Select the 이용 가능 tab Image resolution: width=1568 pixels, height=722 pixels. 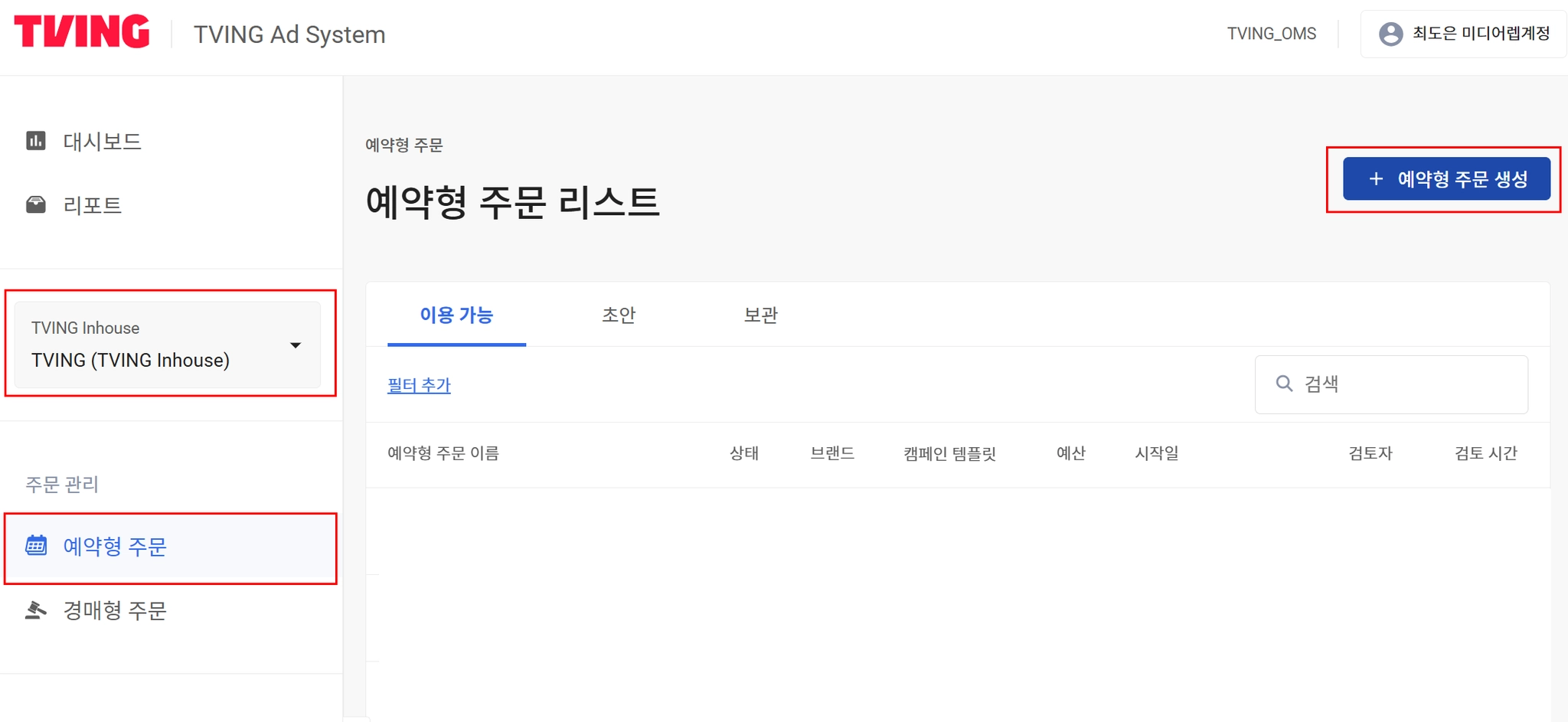click(x=456, y=315)
